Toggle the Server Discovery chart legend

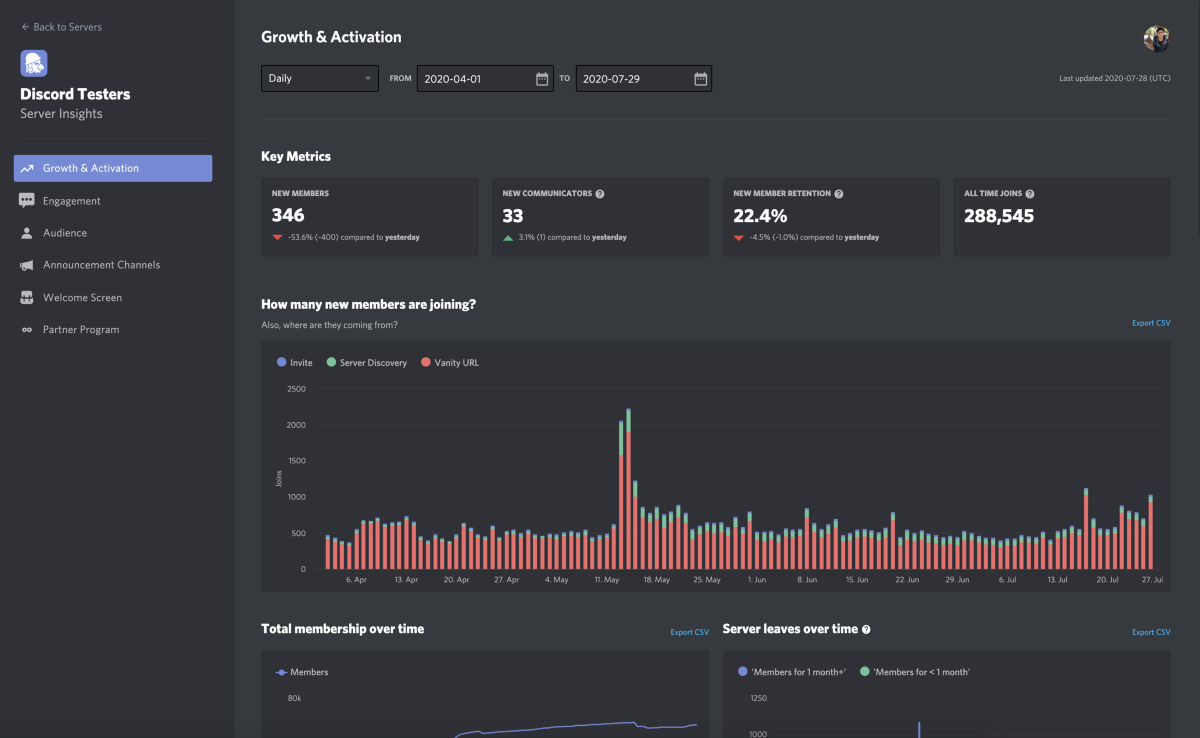point(367,362)
